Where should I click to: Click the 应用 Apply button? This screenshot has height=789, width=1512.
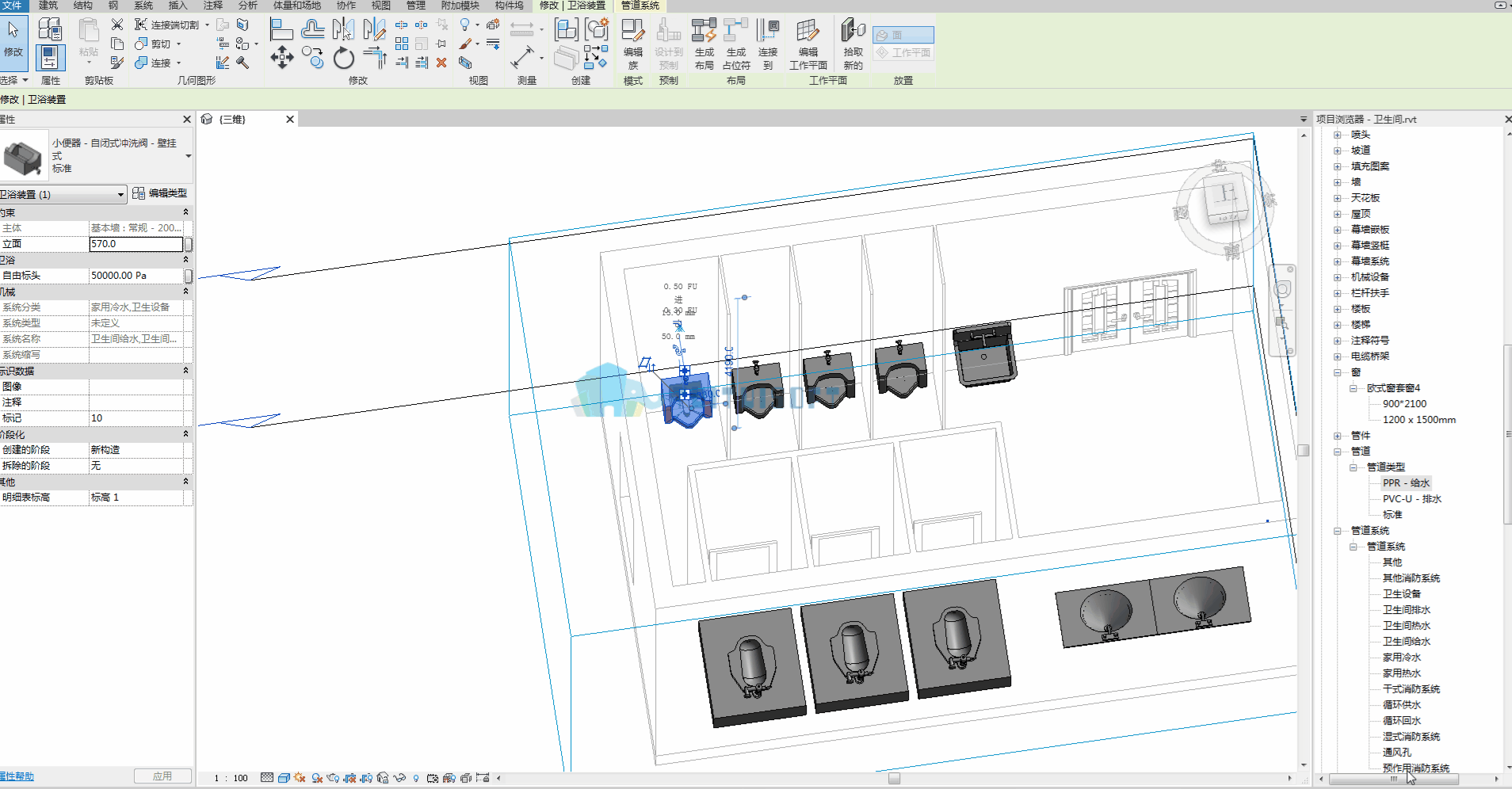click(162, 776)
